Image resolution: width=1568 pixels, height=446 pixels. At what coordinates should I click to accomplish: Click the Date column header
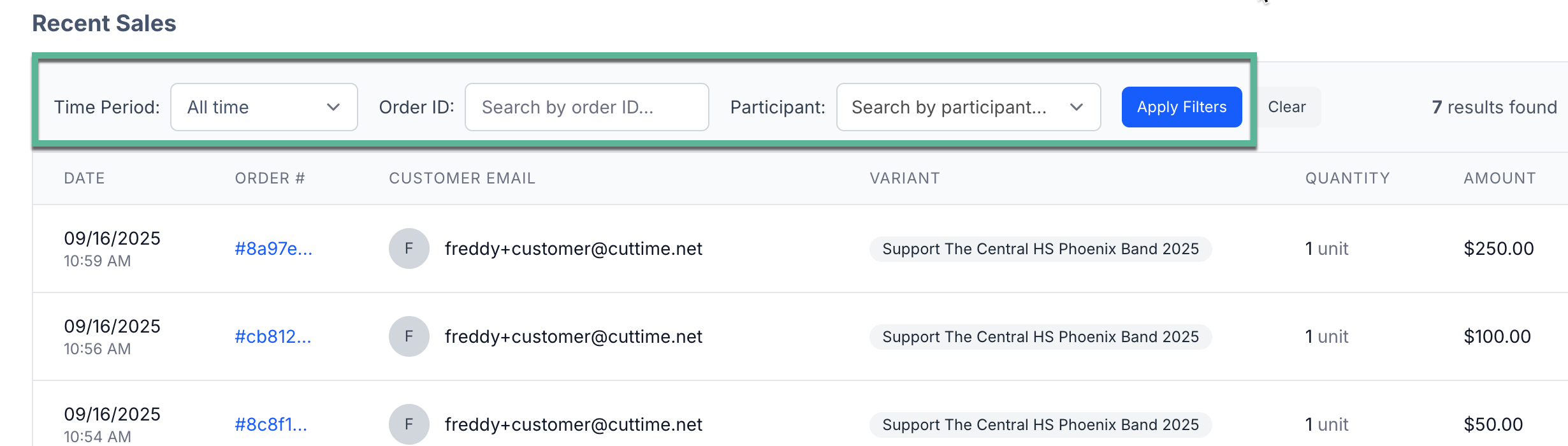tap(84, 178)
